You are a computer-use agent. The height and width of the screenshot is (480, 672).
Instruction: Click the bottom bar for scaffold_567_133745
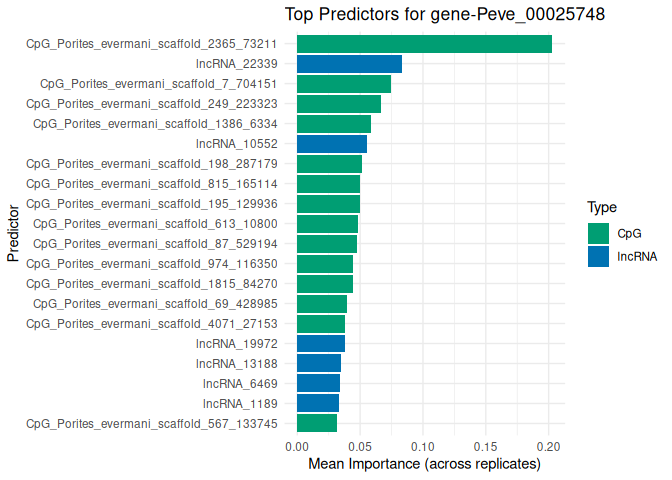click(x=317, y=423)
